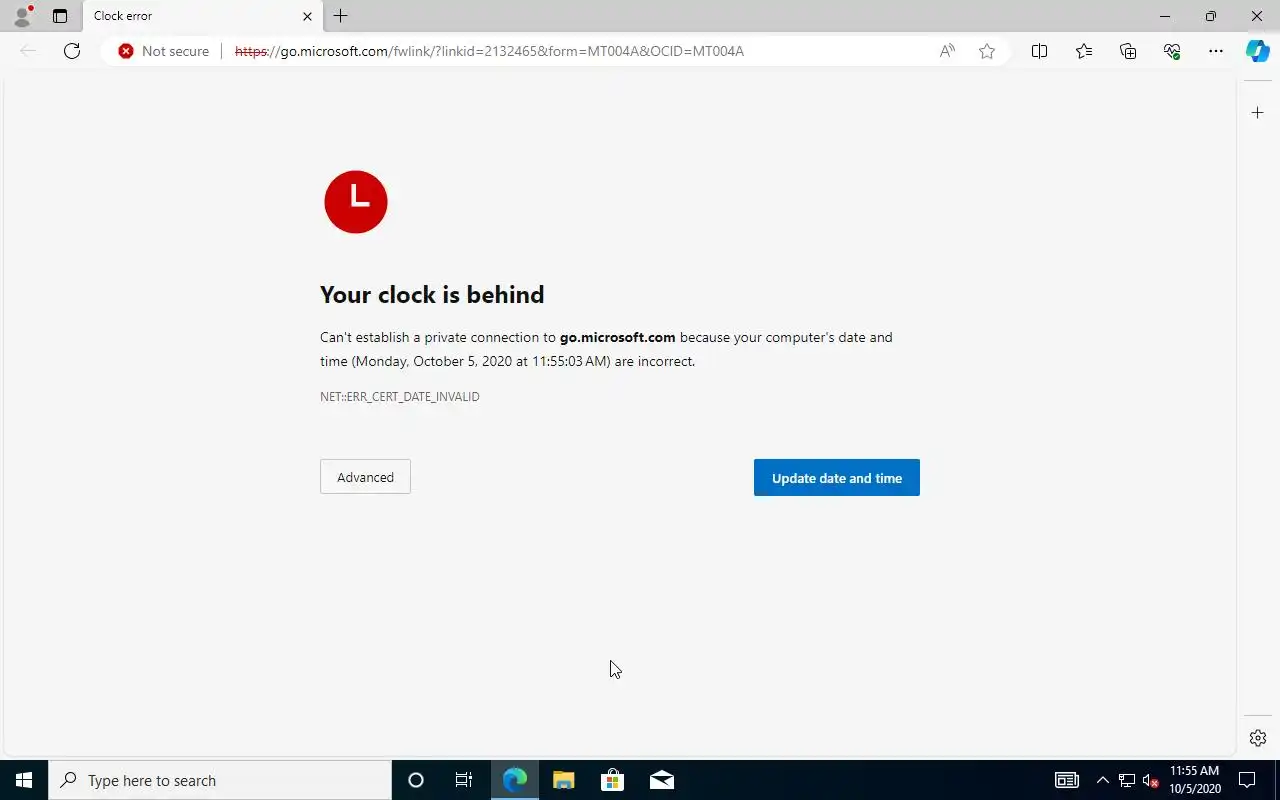This screenshot has height=800, width=1280.
Task: Close the Clock error tab
Action: [x=307, y=16]
